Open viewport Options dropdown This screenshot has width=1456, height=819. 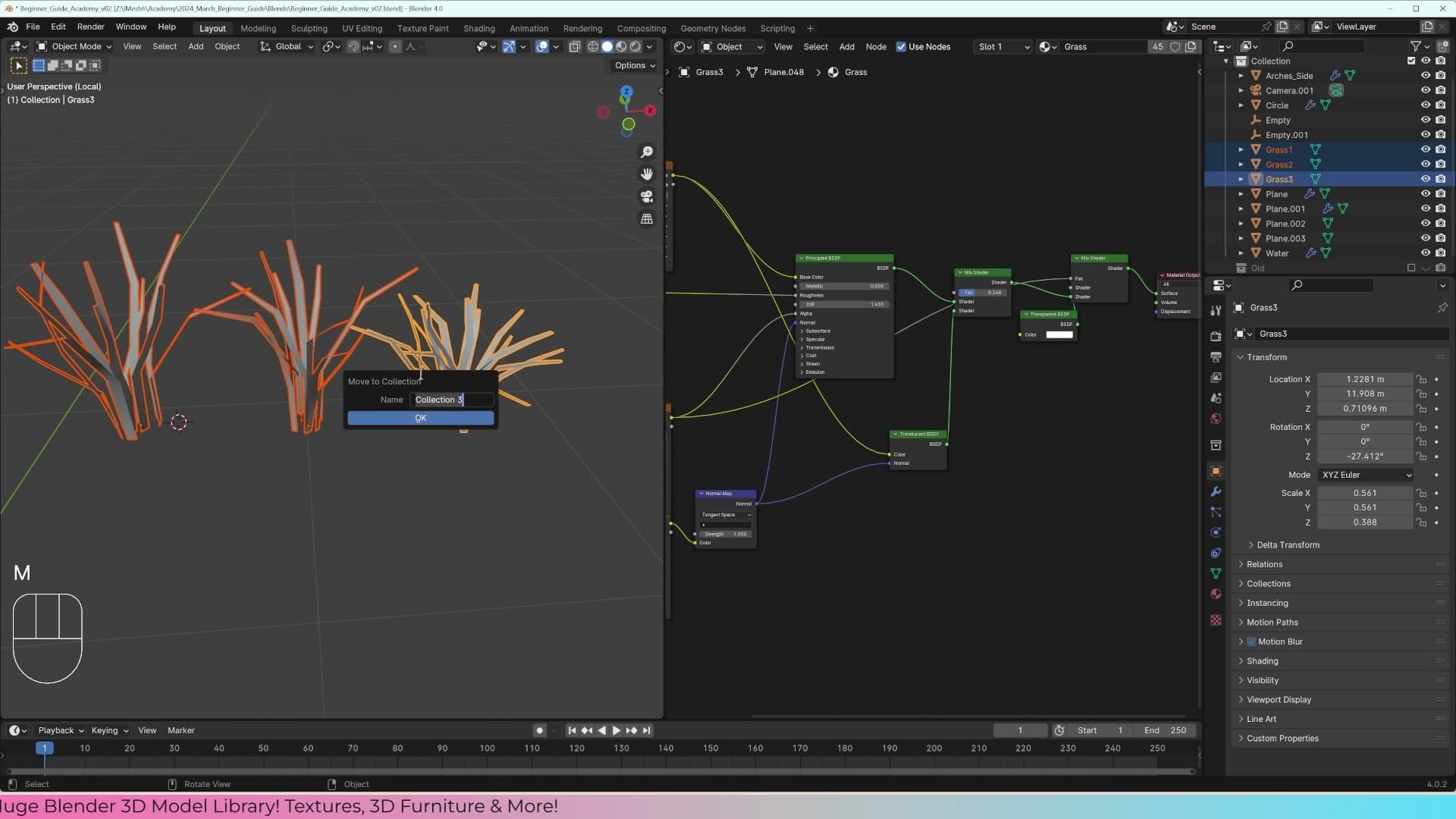tap(635, 65)
